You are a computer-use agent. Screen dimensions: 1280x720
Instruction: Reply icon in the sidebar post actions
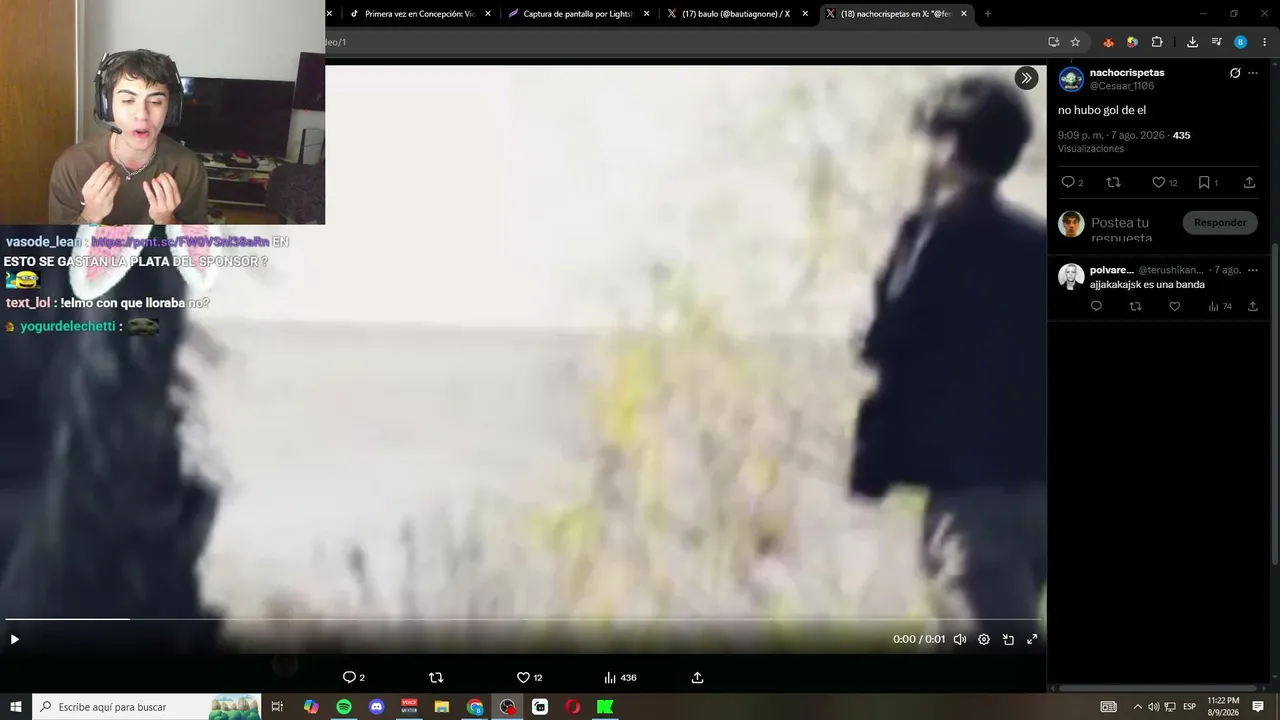tap(1072, 182)
